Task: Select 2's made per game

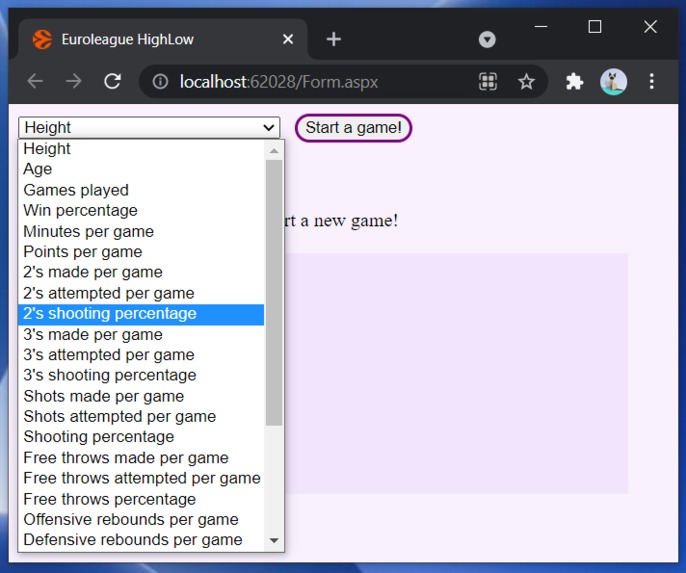Action: pyautogui.click(x=141, y=272)
